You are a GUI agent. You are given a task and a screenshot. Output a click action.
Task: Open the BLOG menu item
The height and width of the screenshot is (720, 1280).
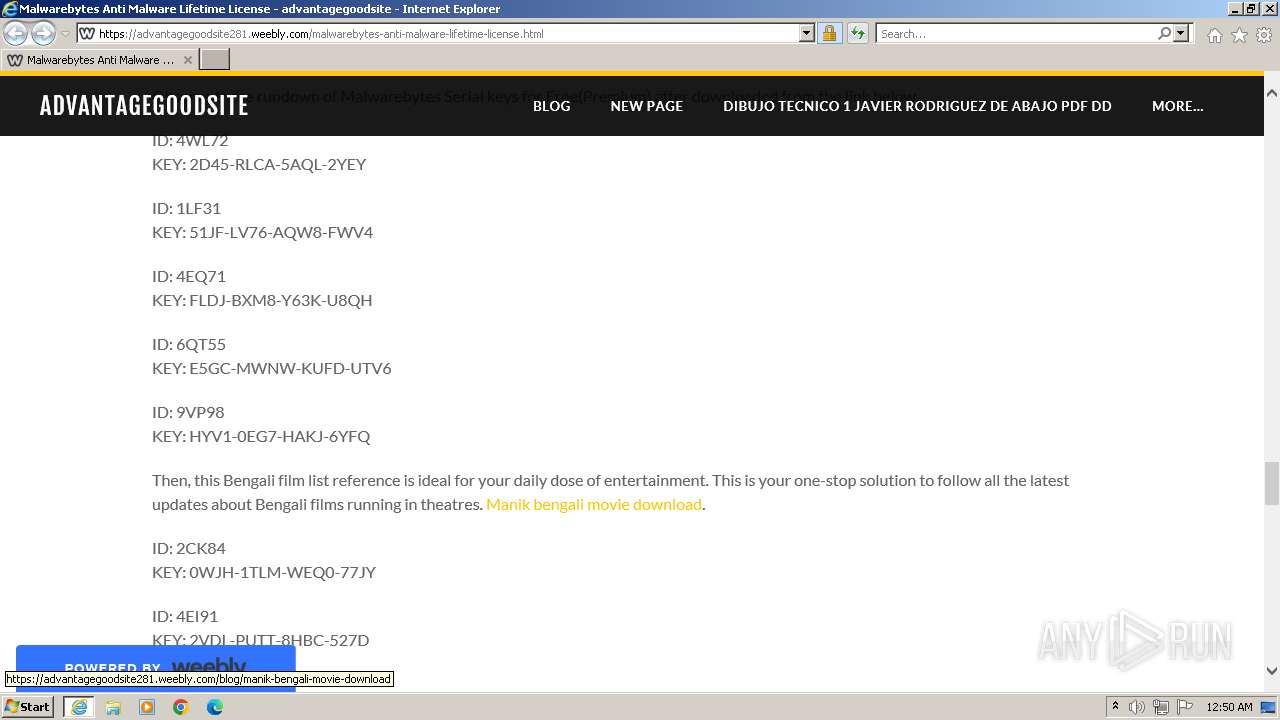(551, 105)
